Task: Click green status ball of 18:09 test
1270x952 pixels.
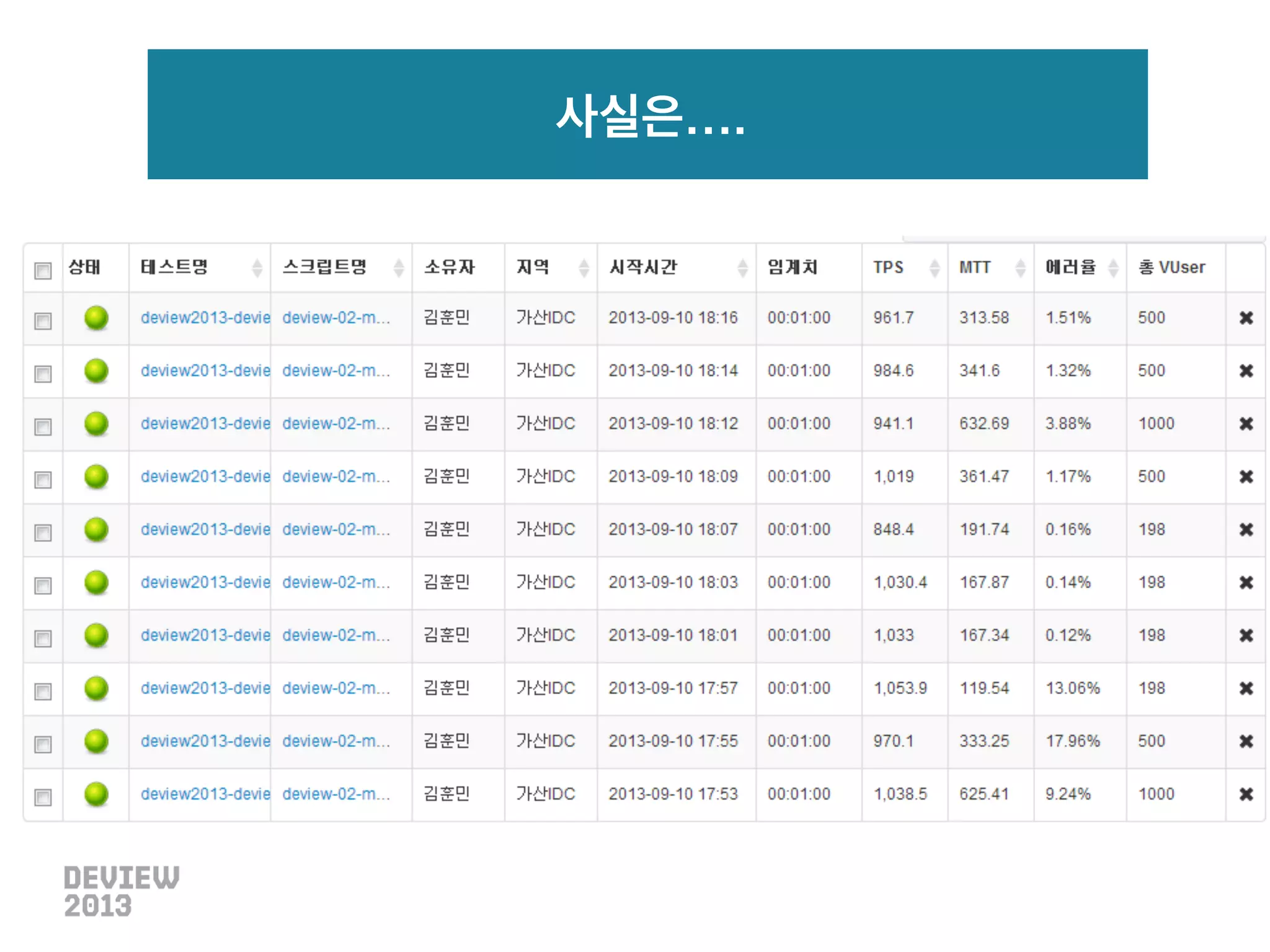Action: coord(96,477)
